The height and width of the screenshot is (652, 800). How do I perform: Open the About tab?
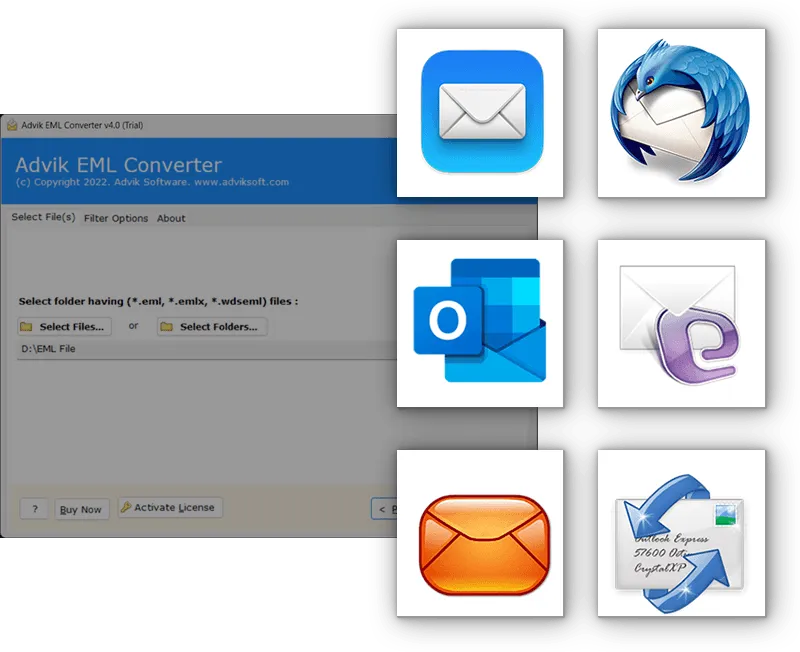(171, 218)
